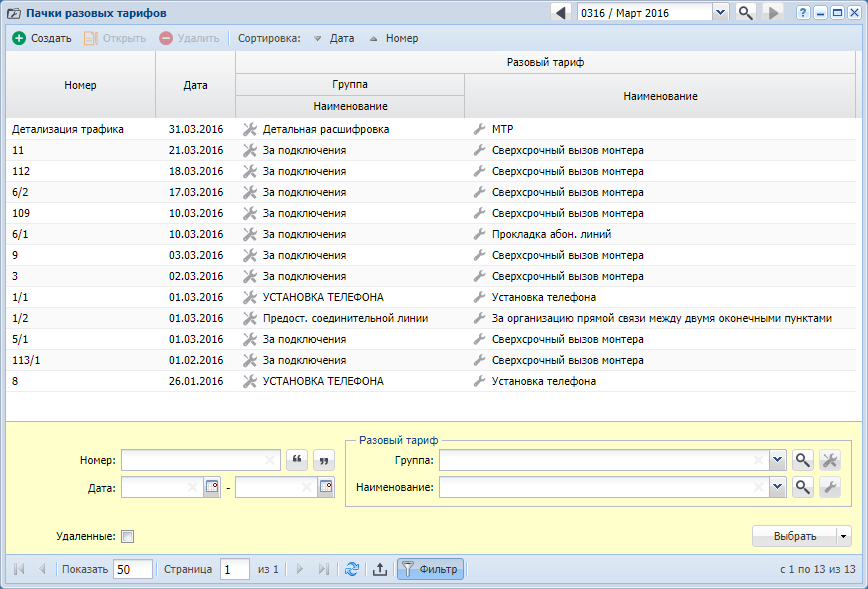Image resolution: width=868 pixels, height=589 pixels.
Task: Go to previous period arrow in title bar
Action: (560, 13)
